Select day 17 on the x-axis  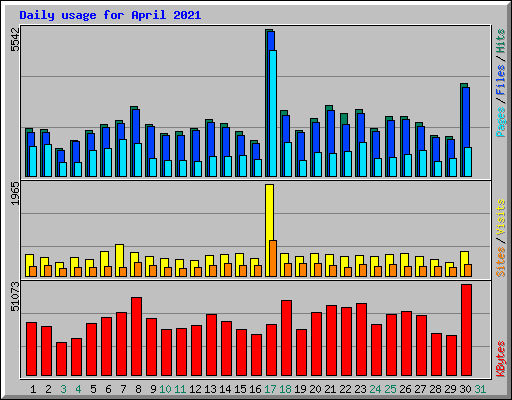(270, 389)
